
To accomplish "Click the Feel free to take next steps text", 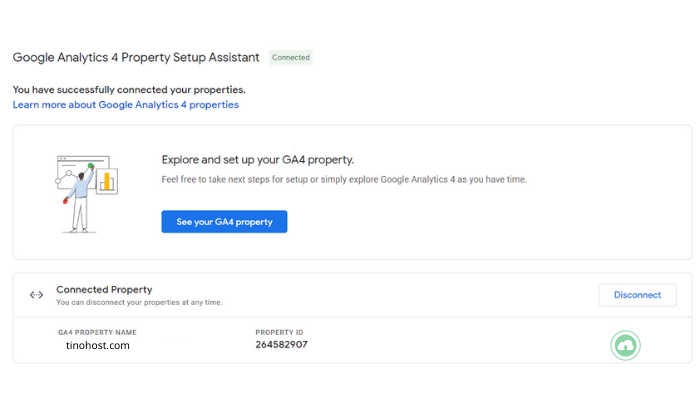I will click(x=344, y=180).
